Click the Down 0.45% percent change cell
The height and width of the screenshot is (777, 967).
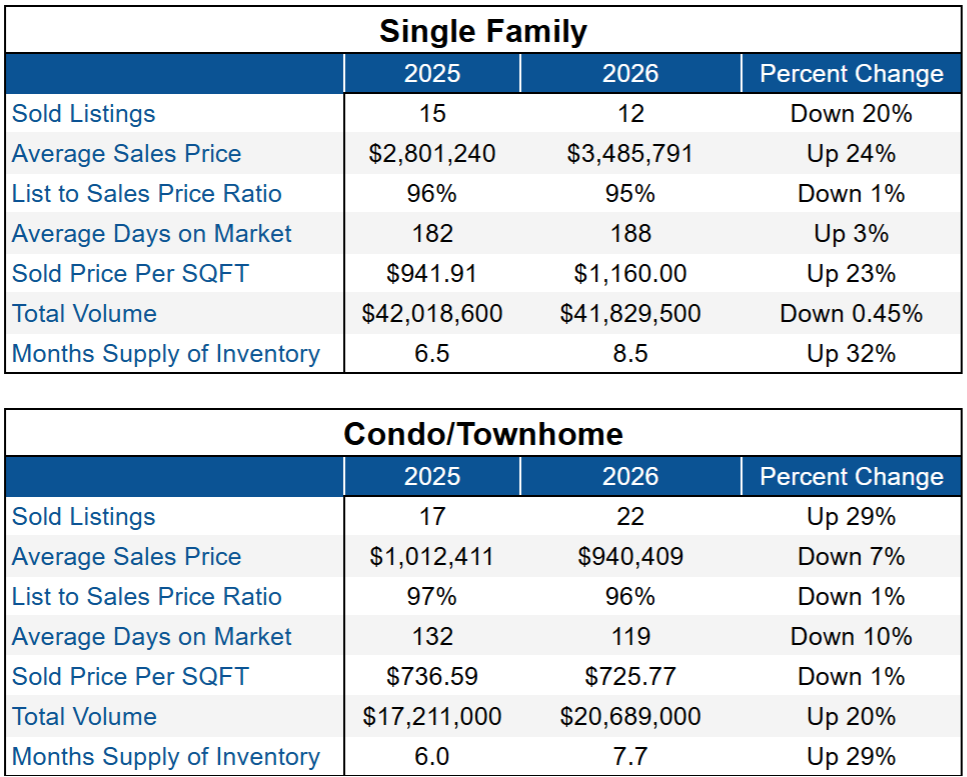click(x=851, y=314)
